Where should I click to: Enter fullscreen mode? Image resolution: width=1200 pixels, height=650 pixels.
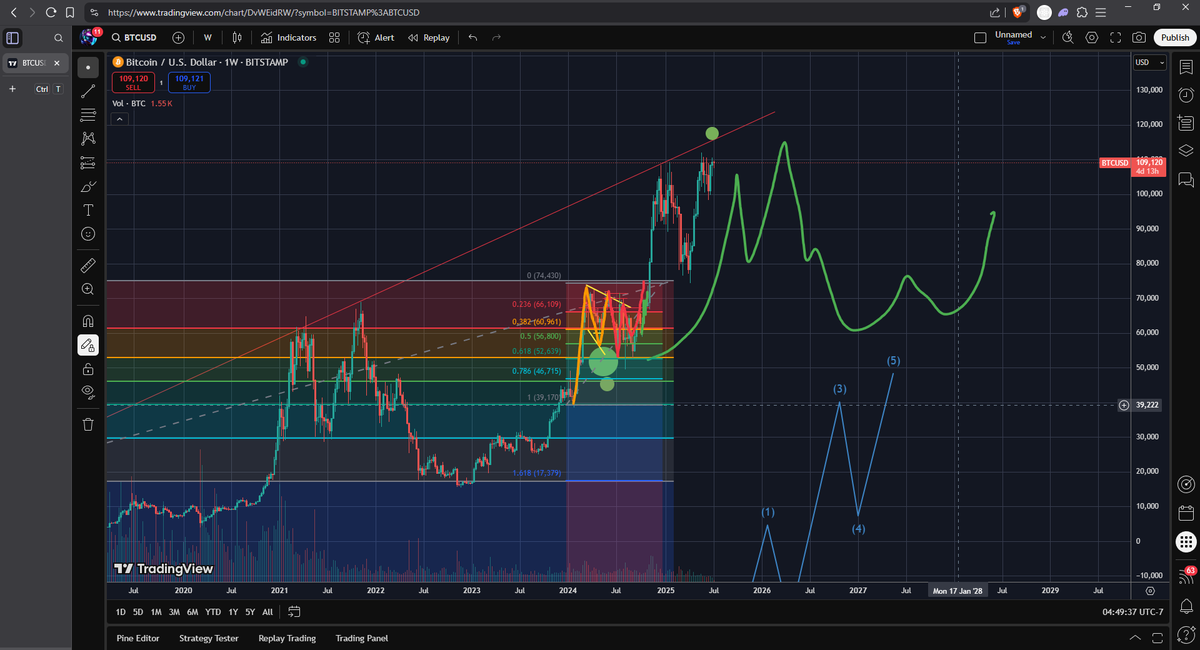[1115, 37]
